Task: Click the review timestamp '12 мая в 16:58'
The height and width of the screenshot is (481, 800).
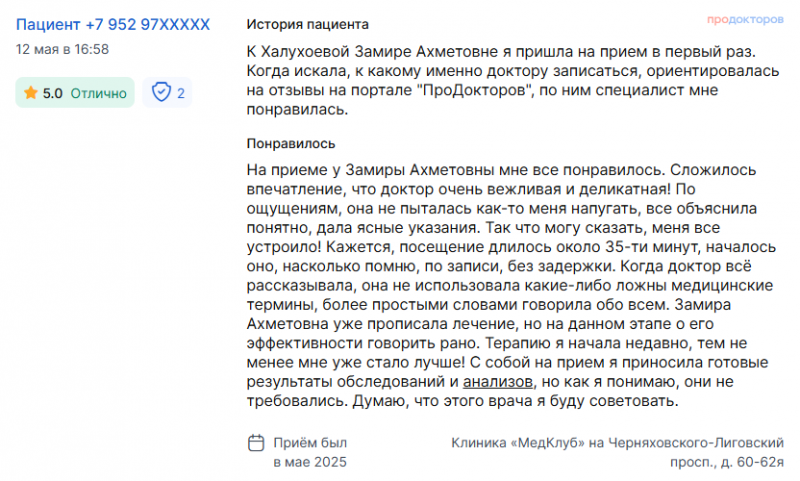Action: pos(63,49)
